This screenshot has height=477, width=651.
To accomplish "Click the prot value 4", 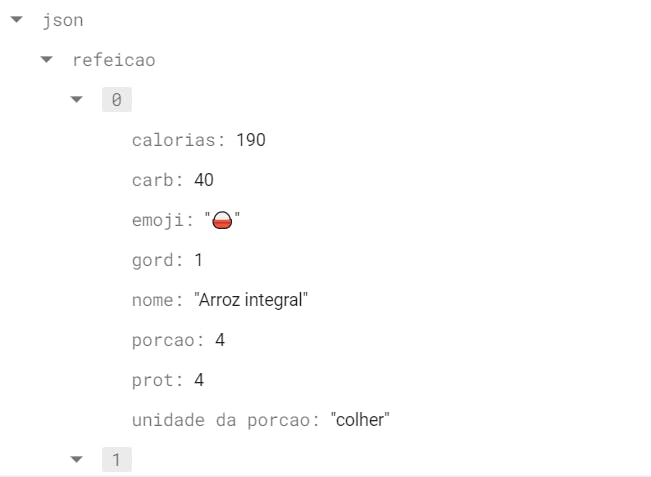I will (x=199, y=380).
